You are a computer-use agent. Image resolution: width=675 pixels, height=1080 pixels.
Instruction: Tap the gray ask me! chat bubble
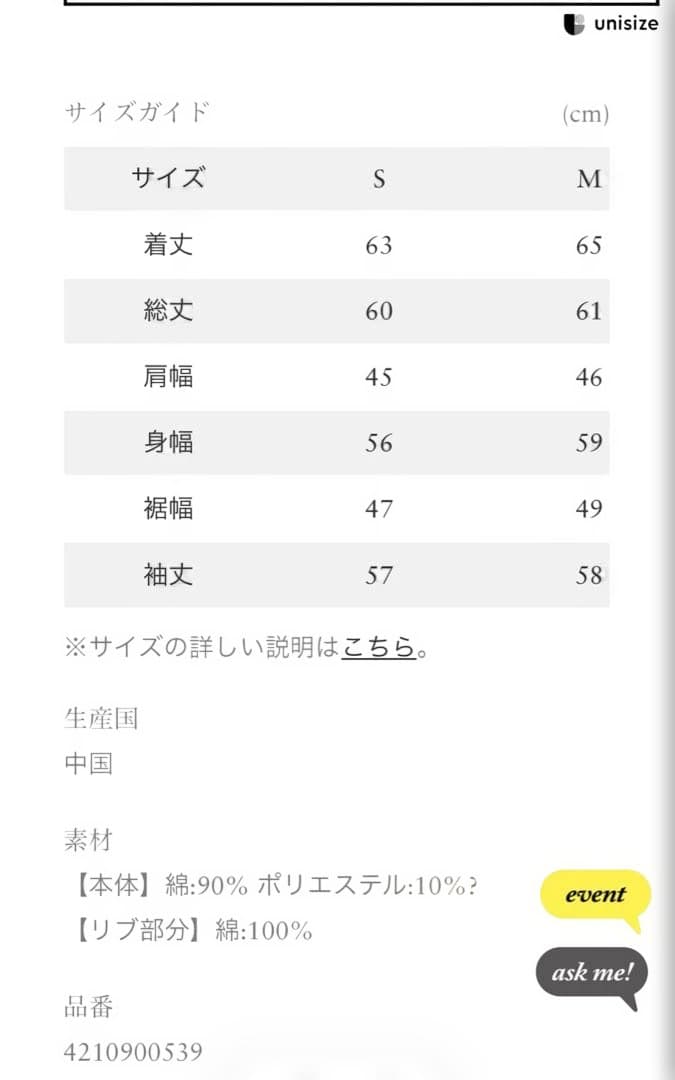(x=592, y=972)
